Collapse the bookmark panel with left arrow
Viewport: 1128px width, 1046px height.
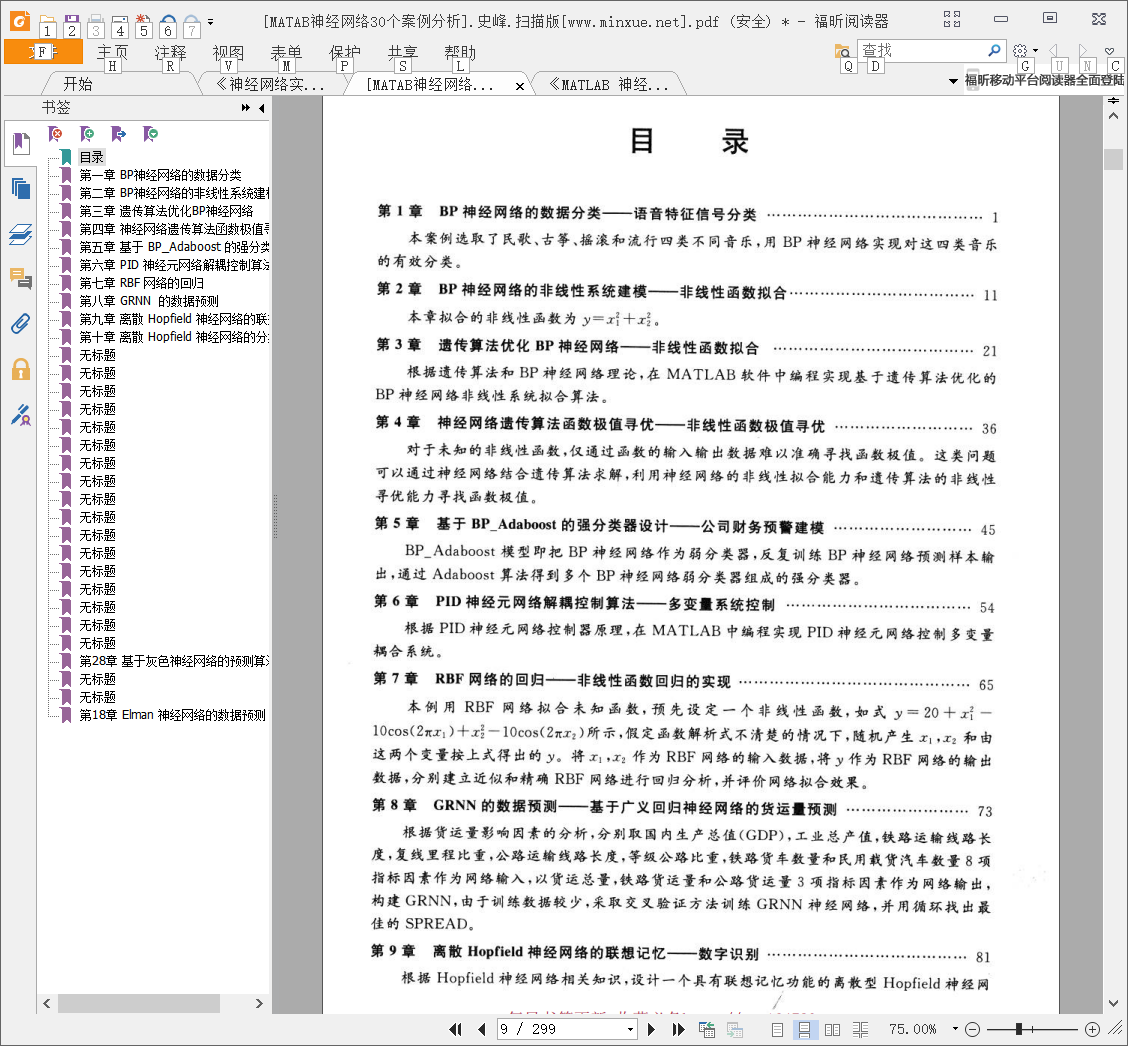tap(261, 108)
